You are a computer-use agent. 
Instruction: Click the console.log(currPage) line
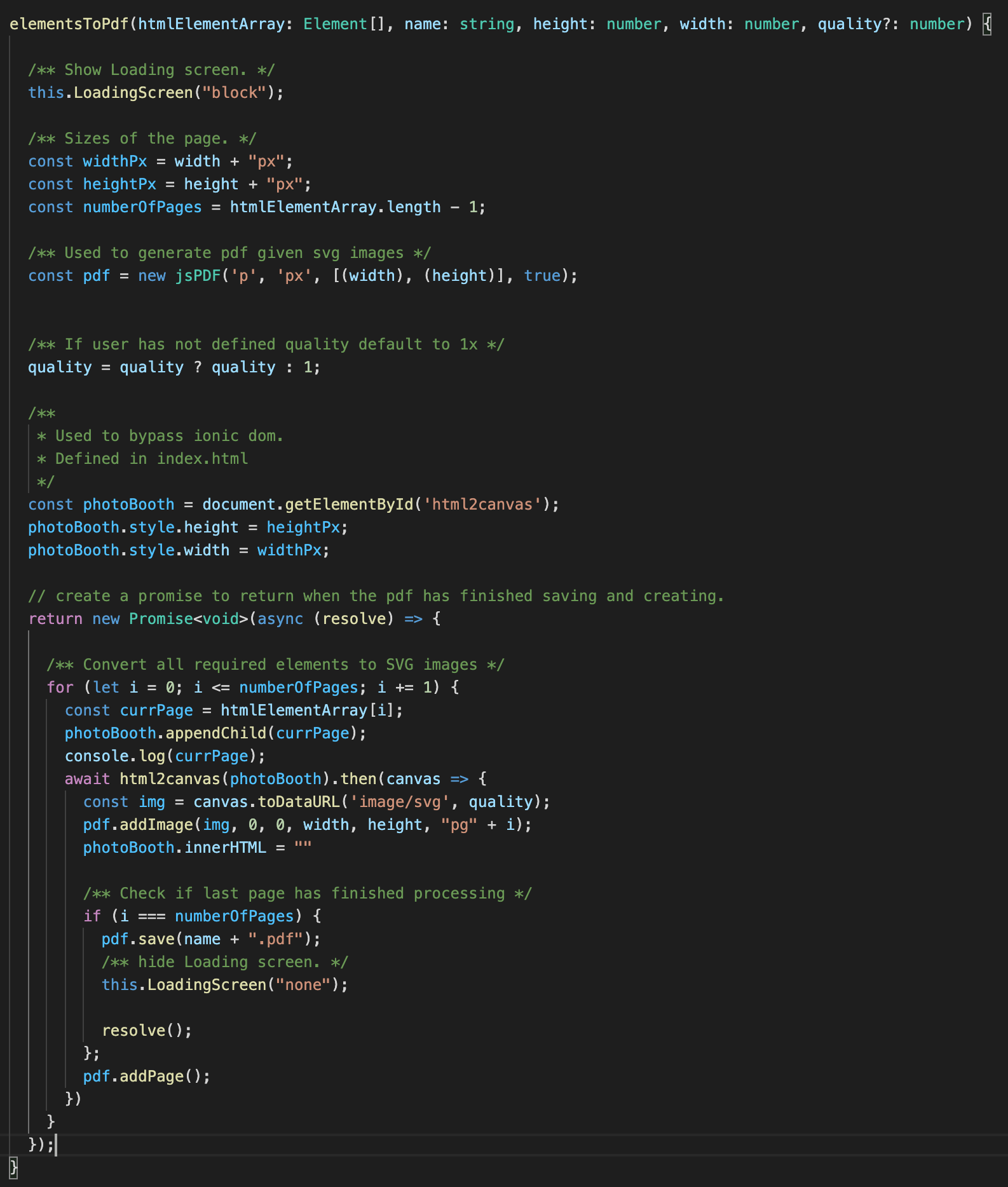click(x=165, y=756)
